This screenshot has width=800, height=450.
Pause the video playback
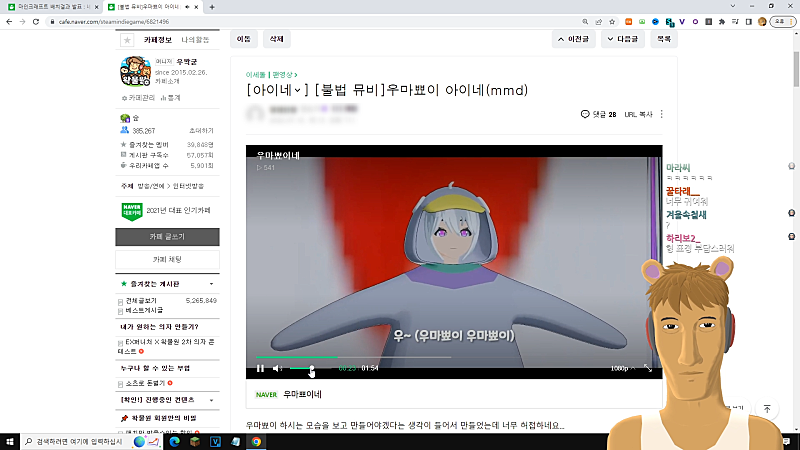[x=260, y=368]
